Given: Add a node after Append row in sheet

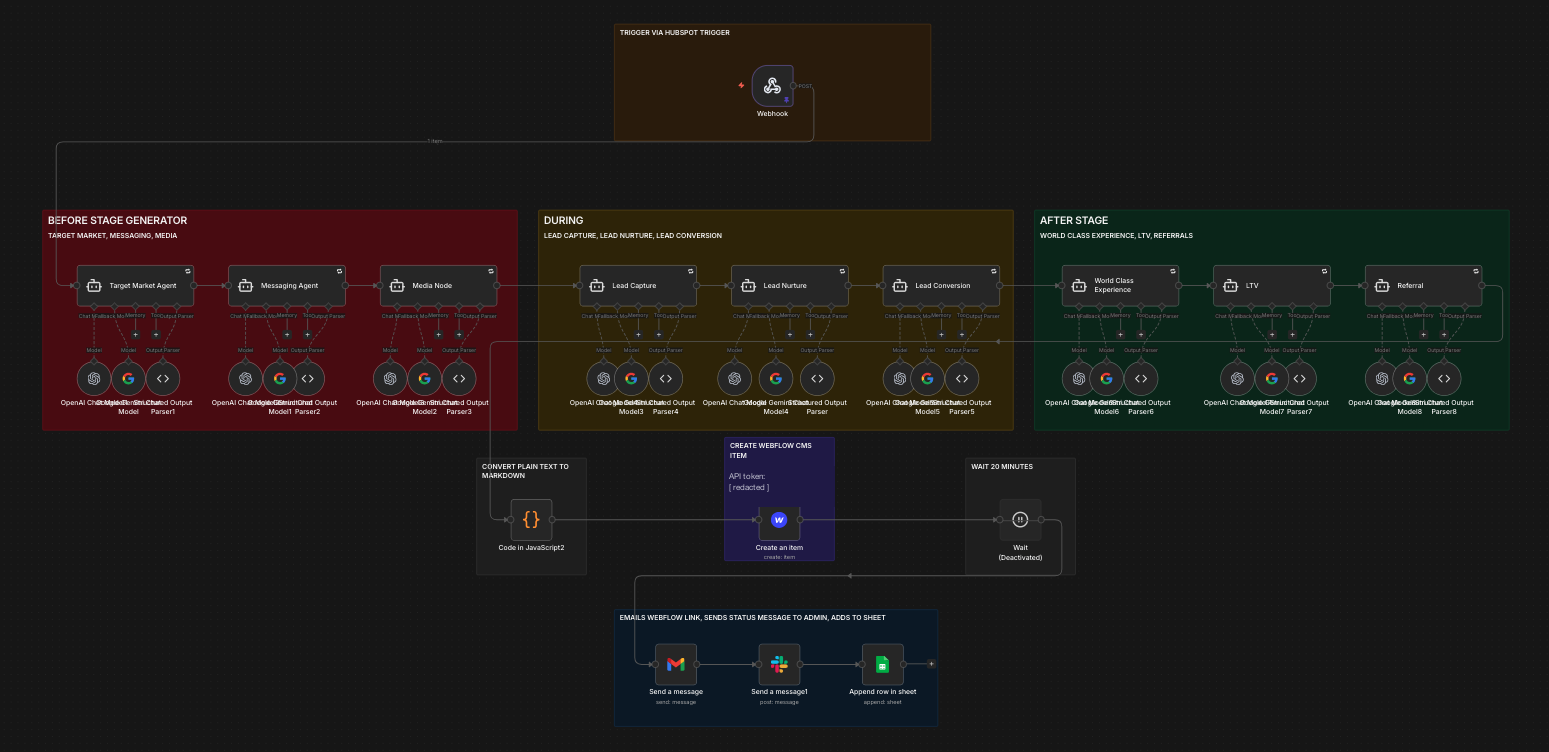Looking at the screenshot, I should pos(931,664).
